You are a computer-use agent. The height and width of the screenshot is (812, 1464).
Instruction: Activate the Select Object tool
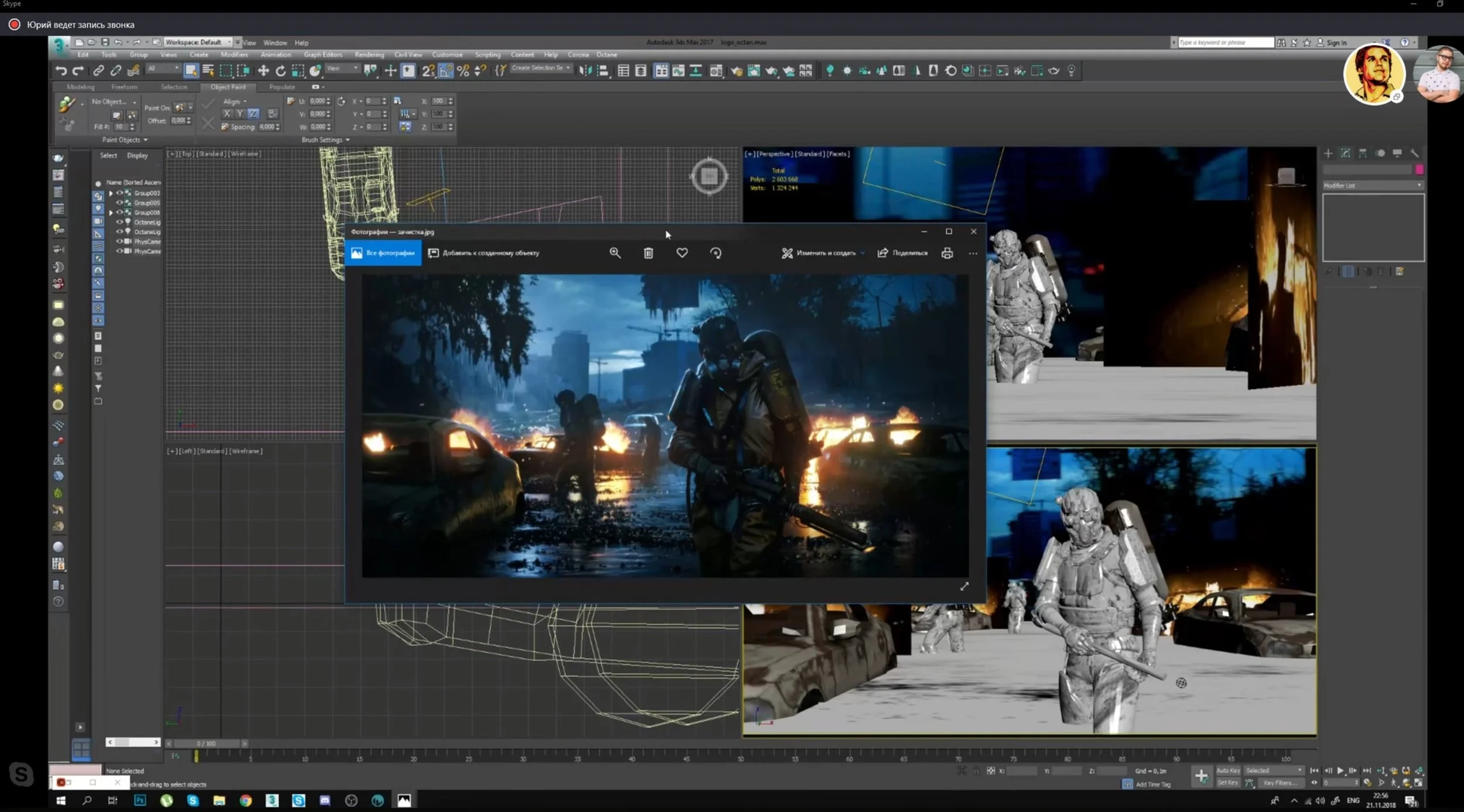coord(191,71)
